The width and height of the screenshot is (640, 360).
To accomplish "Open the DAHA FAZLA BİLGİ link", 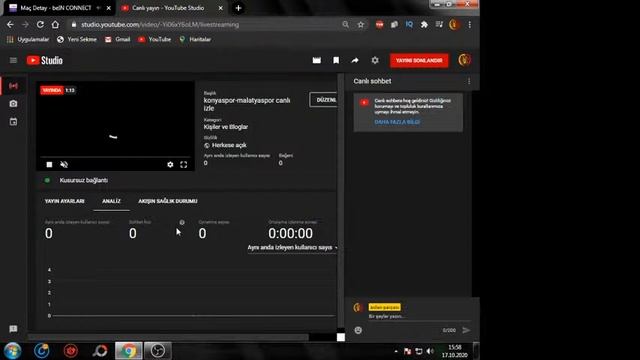I will pos(397,122).
